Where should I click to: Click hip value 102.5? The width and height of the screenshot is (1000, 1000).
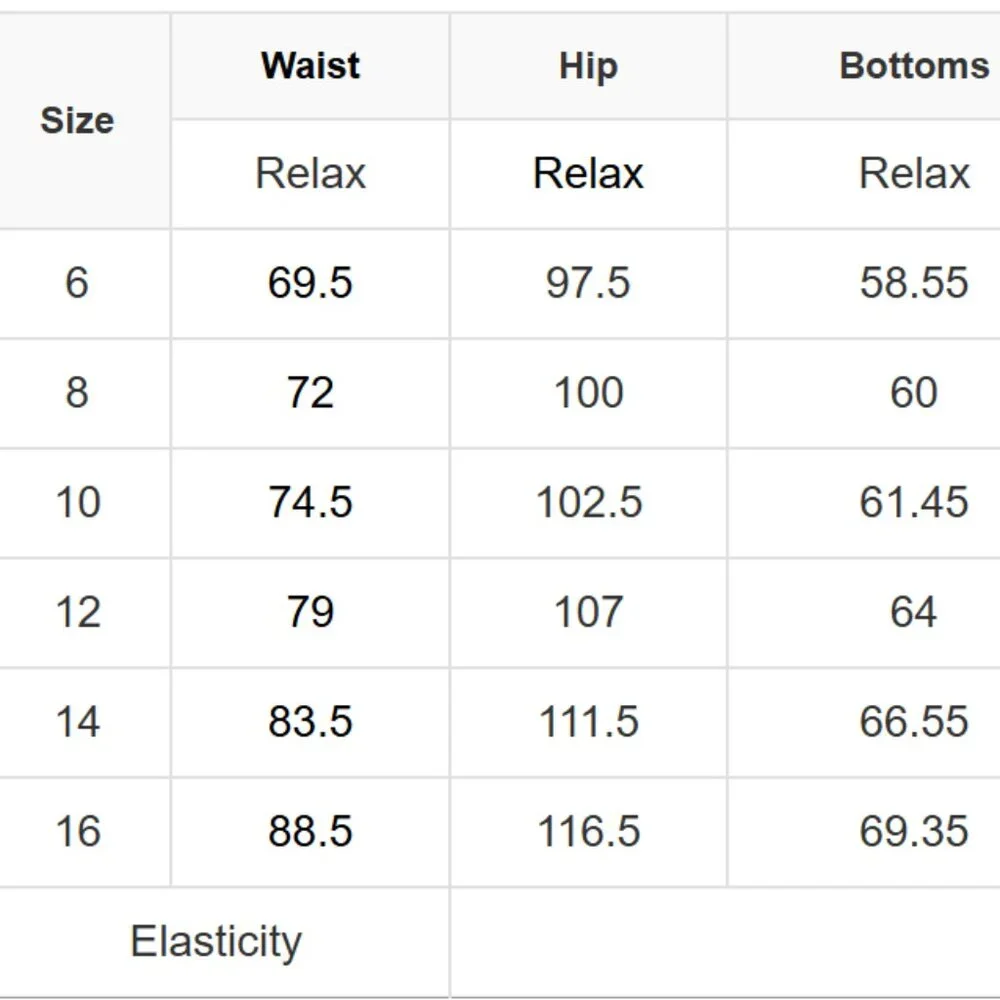[588, 502]
